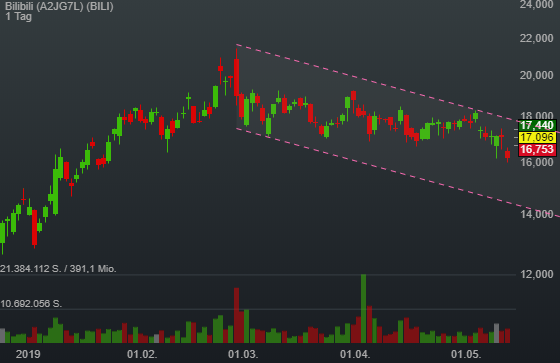Click the Bilibili (A2JG7L) (BILI) chart title
The height and width of the screenshot is (363, 560).
tap(59, 6)
